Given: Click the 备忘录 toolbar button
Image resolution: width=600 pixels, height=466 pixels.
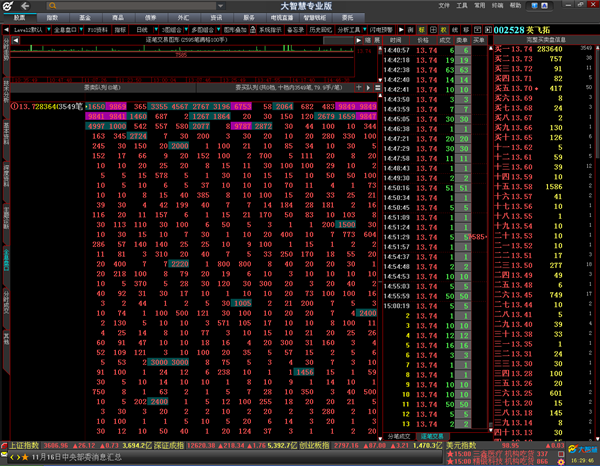Looking at the screenshot, I should (295, 29).
